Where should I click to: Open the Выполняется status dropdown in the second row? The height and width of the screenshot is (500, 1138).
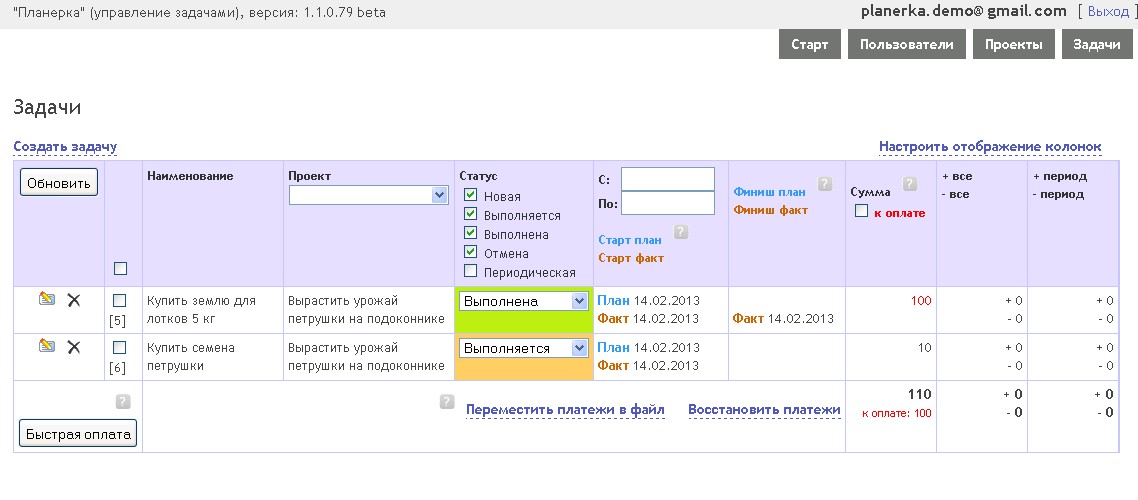[524, 348]
